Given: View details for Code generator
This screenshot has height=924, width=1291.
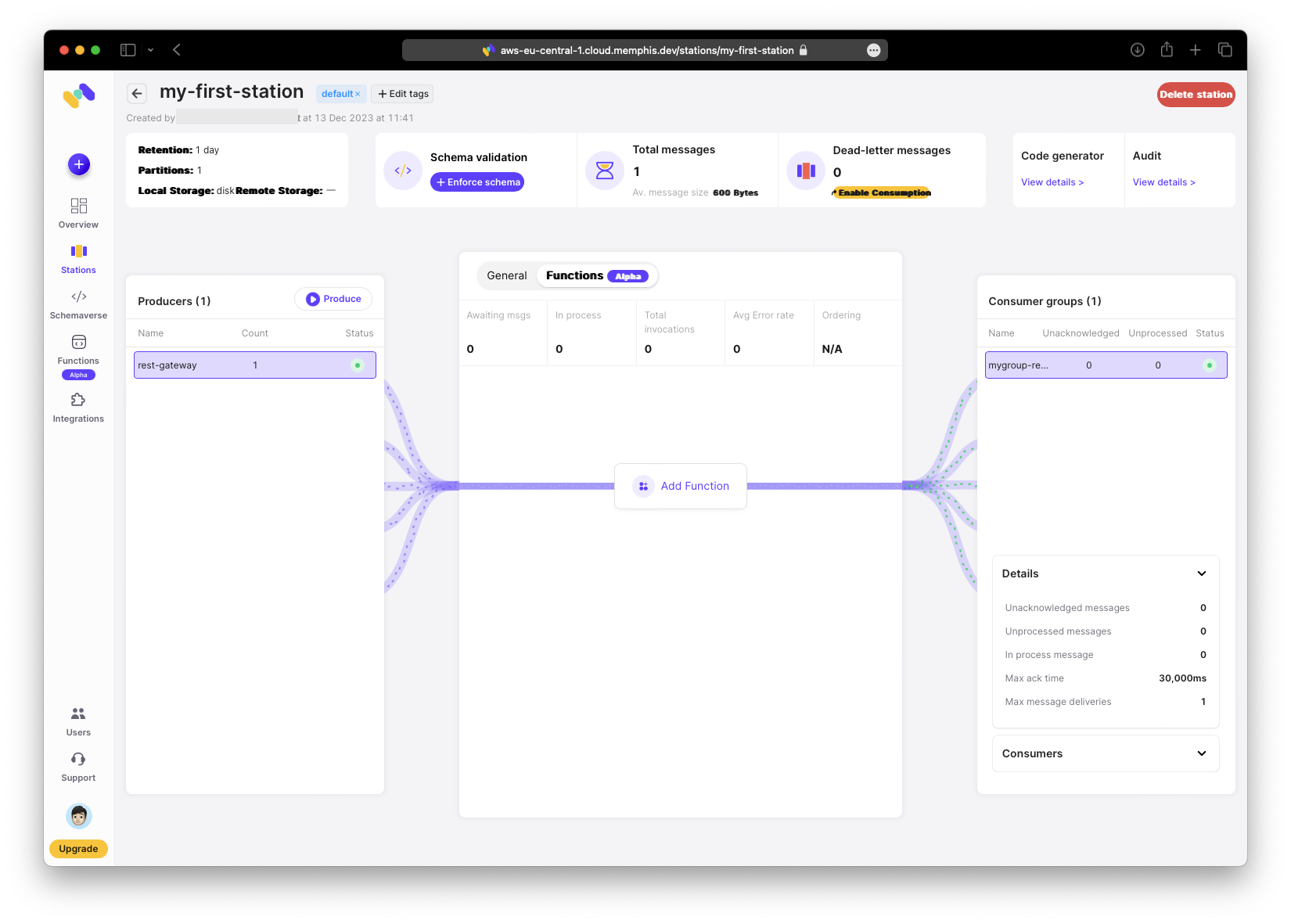Looking at the screenshot, I should point(1052,182).
